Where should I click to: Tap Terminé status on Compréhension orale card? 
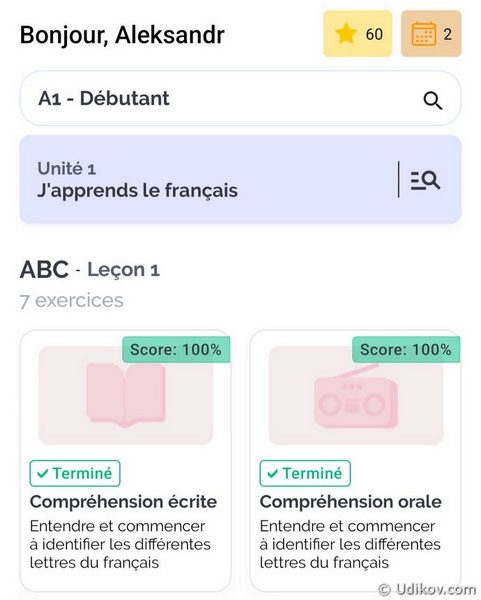pyautogui.click(x=305, y=473)
